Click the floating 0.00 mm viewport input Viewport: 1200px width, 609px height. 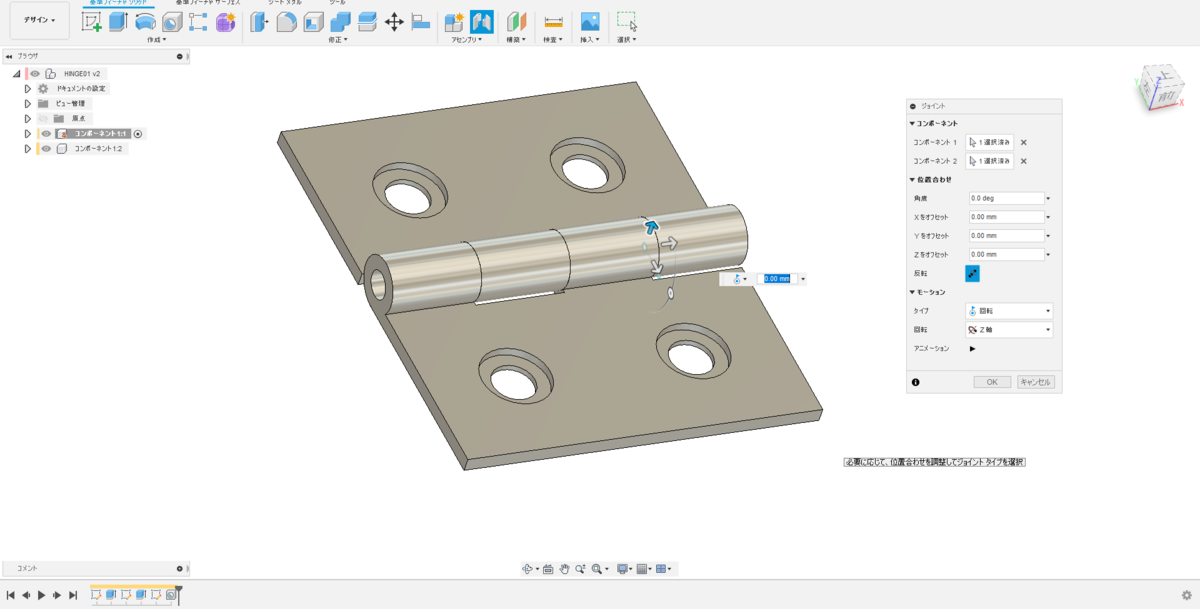(777, 279)
